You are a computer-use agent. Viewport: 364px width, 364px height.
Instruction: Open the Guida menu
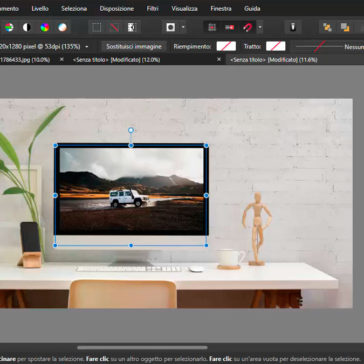(x=252, y=9)
